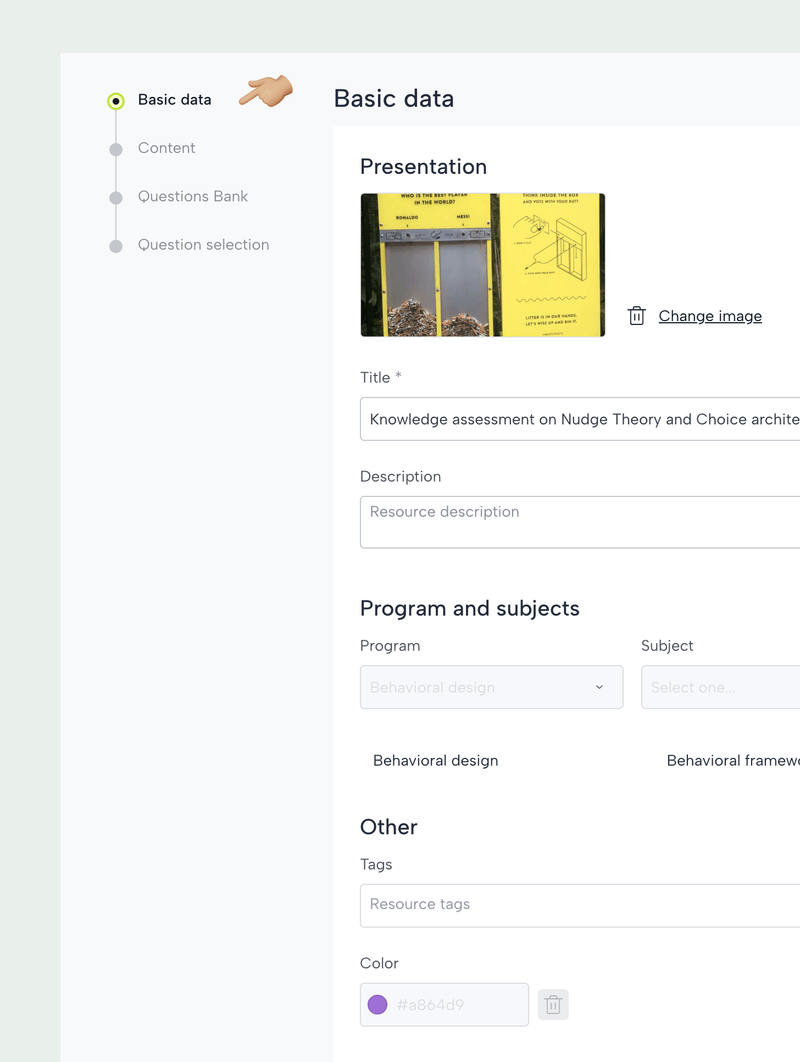This screenshot has height=1062, width=800.
Task: Click the Change image link
Action: coord(710,316)
